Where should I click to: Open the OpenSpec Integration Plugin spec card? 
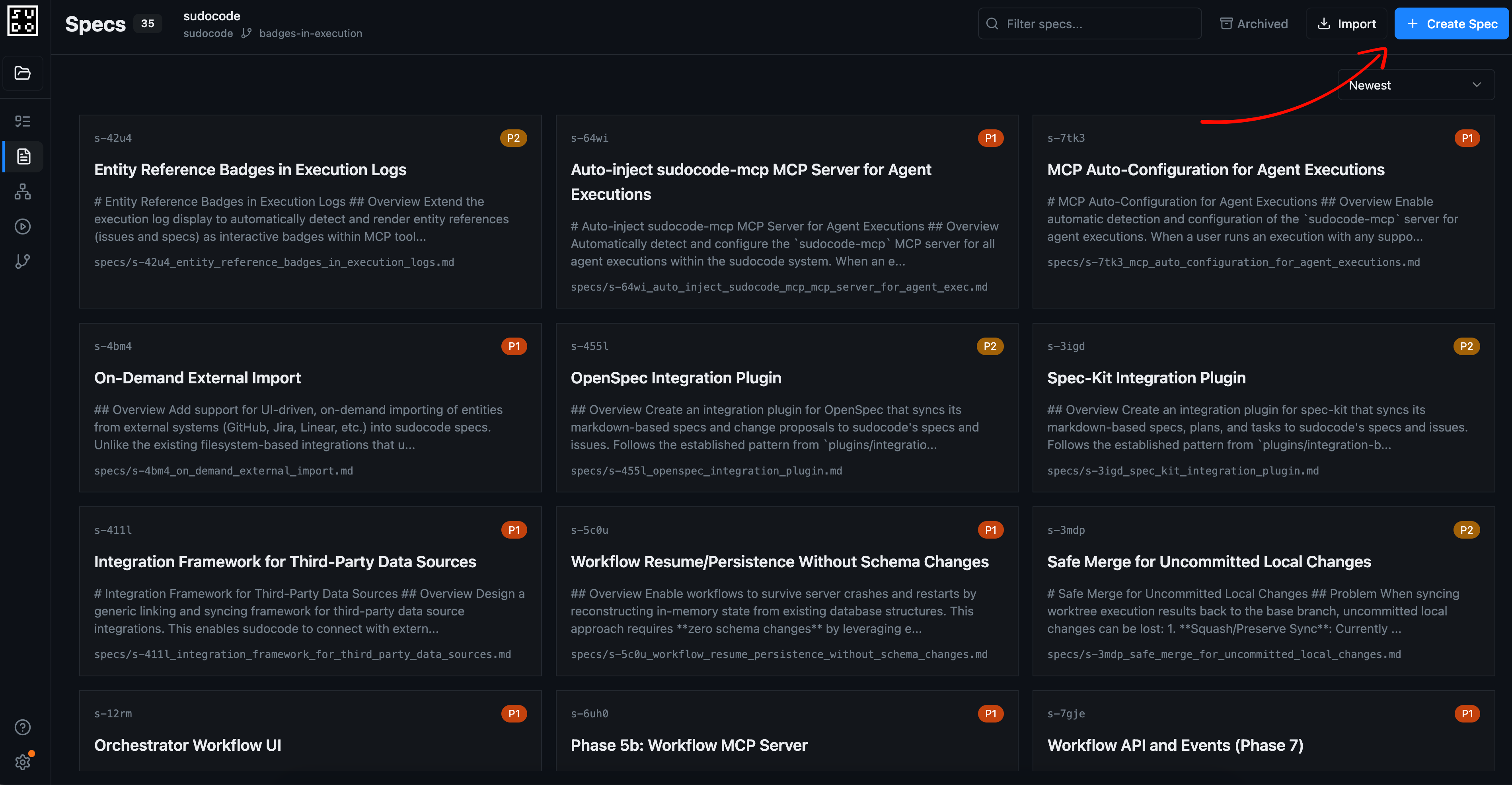tap(676, 377)
